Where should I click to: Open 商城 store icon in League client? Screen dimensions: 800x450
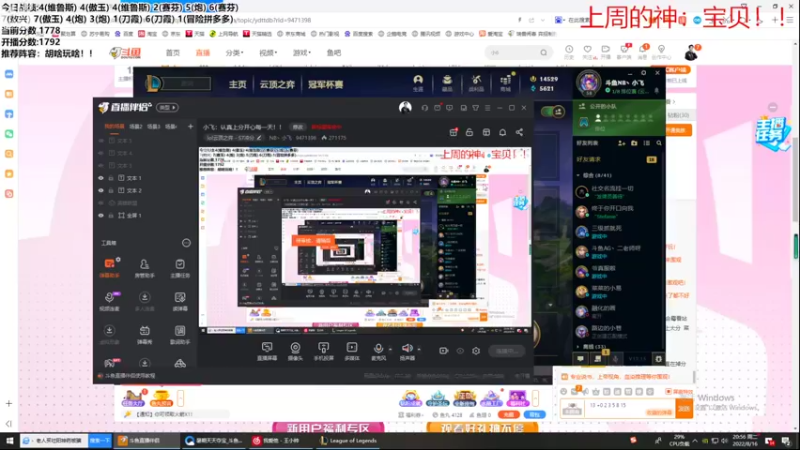pyautogui.click(x=505, y=83)
